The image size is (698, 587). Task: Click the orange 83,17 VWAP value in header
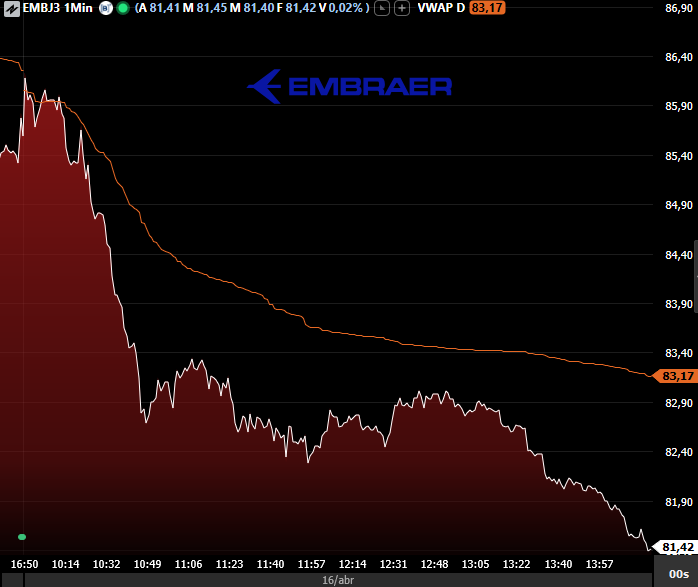pos(487,8)
